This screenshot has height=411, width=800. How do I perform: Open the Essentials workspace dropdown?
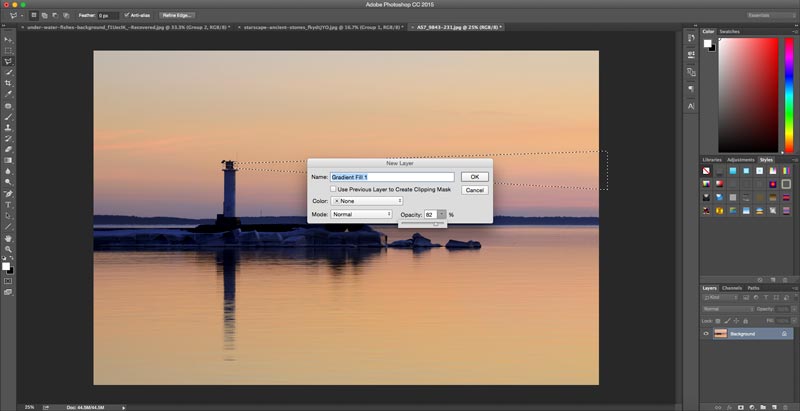(770, 15)
